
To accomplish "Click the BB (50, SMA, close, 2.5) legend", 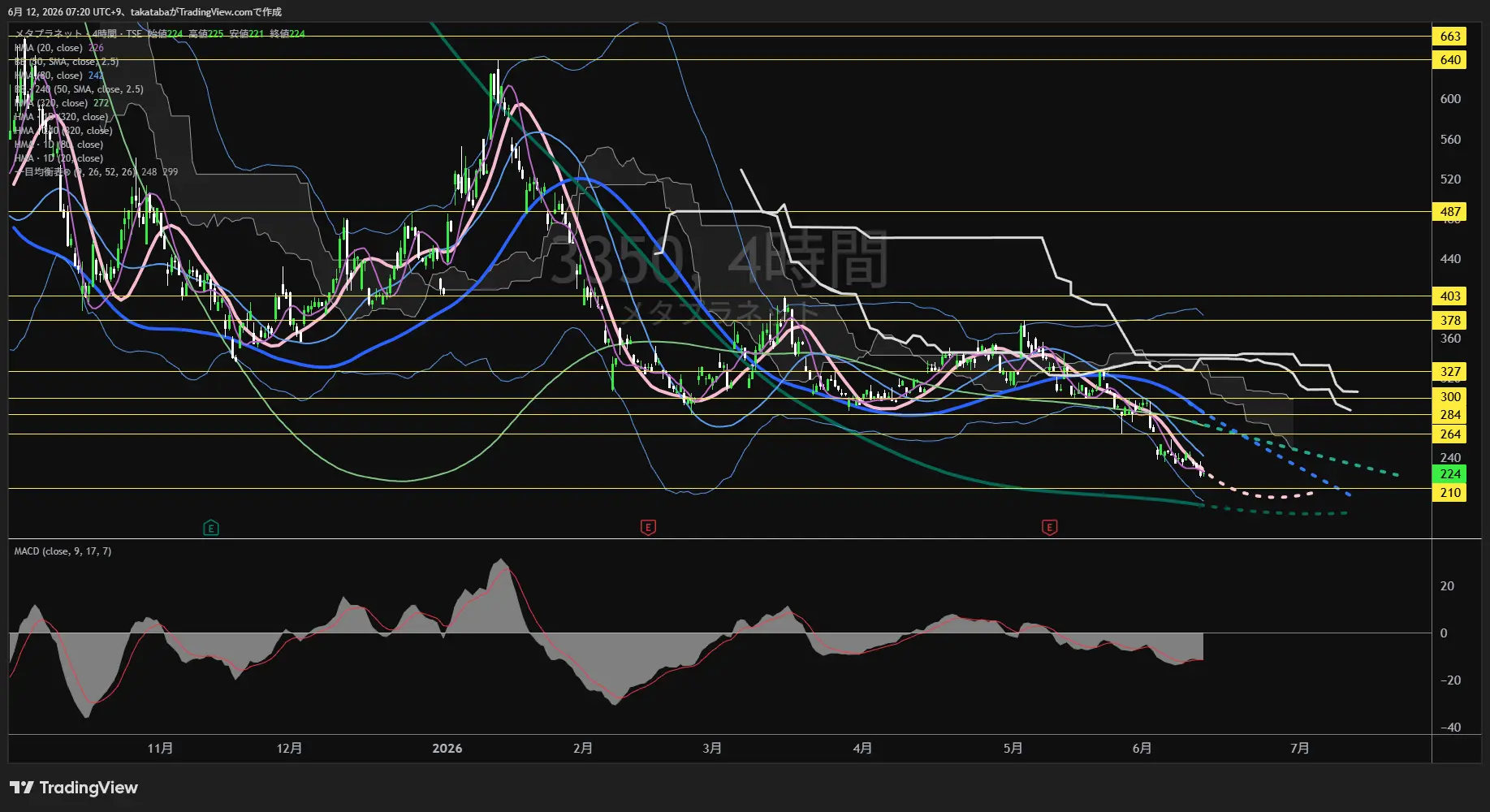I will (67, 62).
